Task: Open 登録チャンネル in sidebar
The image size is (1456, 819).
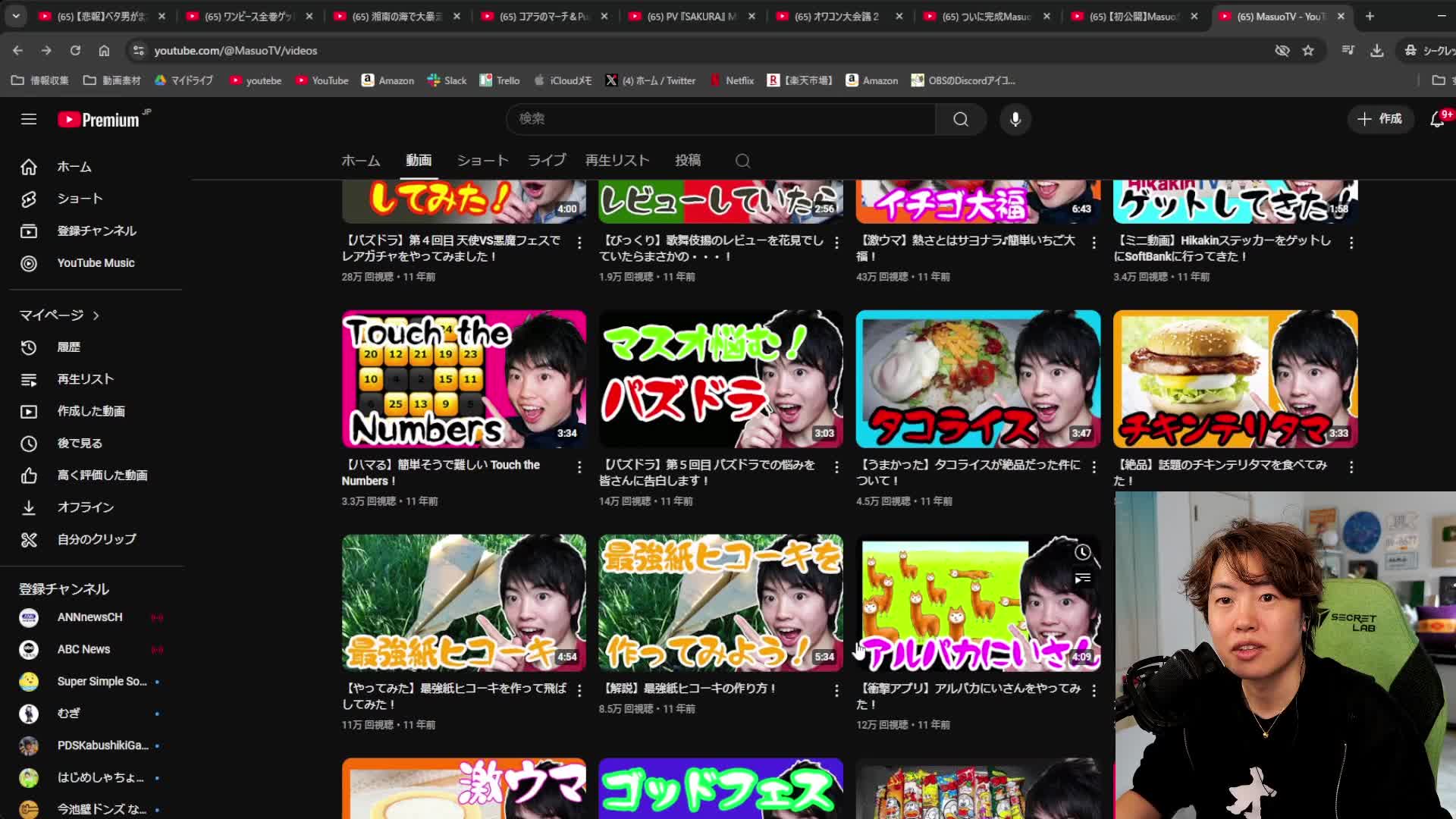Action: click(x=96, y=231)
